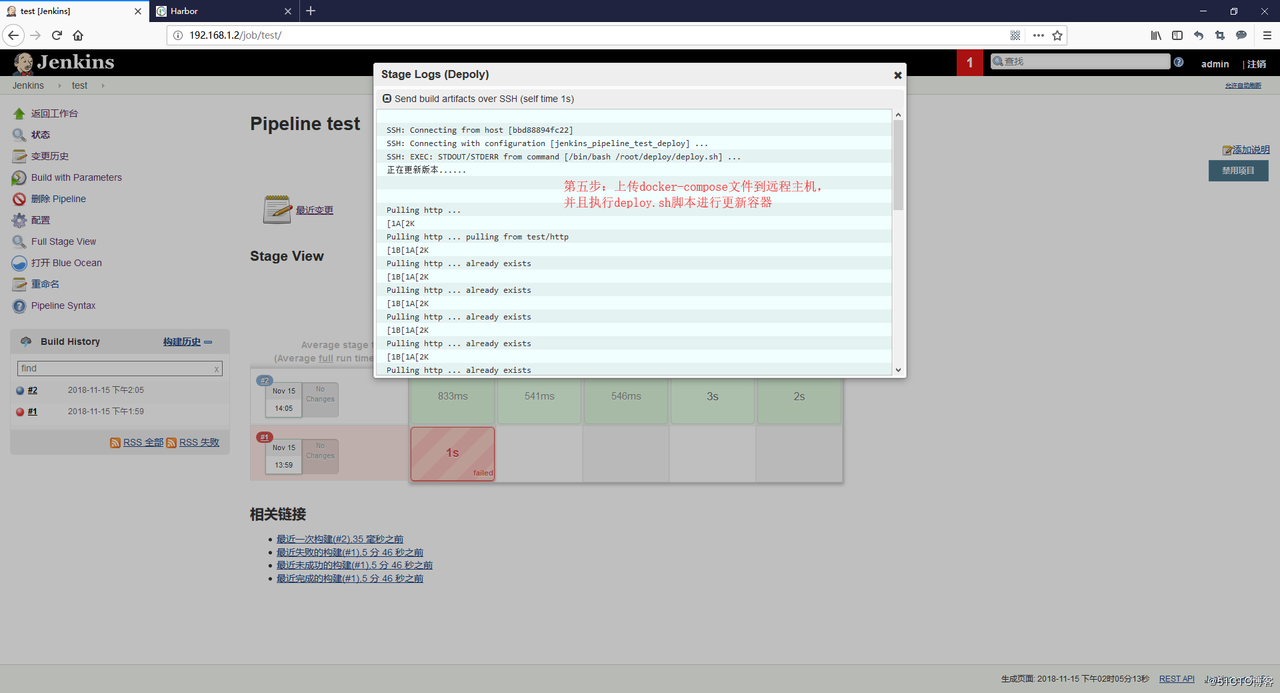
Task: Open build #2 in Build History
Action: (x=33, y=391)
